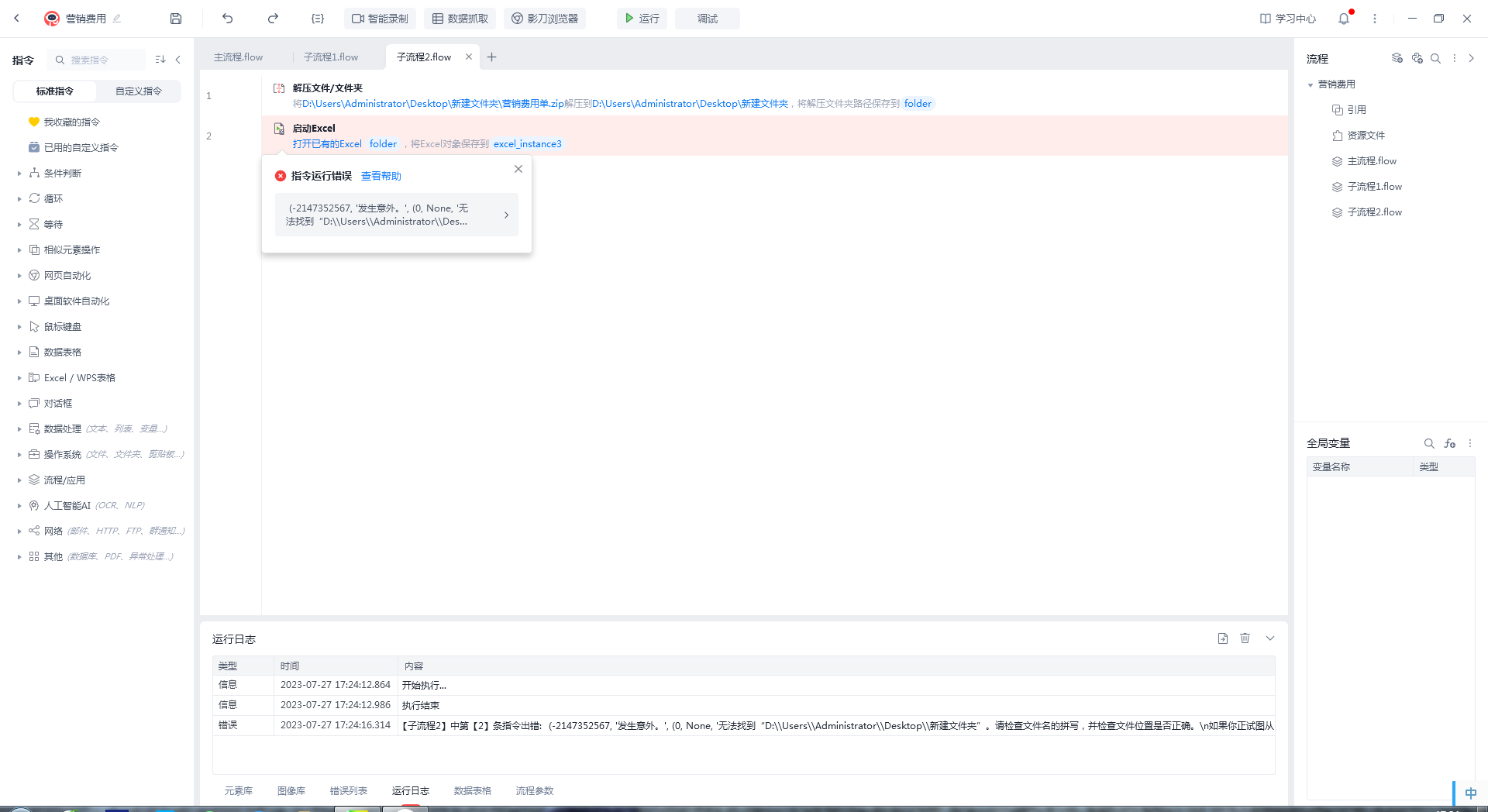The width and height of the screenshot is (1488, 812).
Task: Switch to 自定义指令 toggle tab
Action: pyautogui.click(x=139, y=91)
